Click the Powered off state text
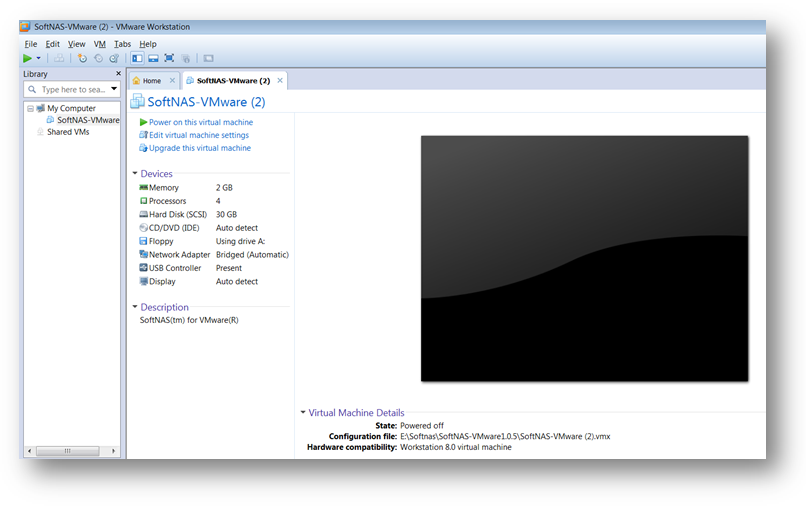The image size is (806, 510). click(x=422, y=426)
